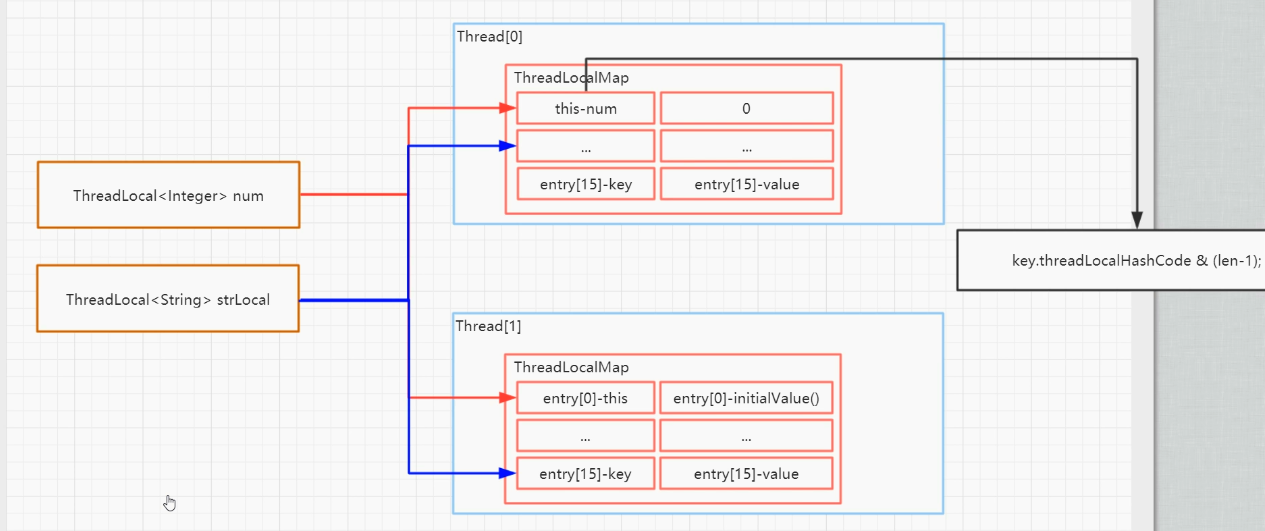Select the cell containing value 0
This screenshot has height=531, width=1265.
point(746,108)
